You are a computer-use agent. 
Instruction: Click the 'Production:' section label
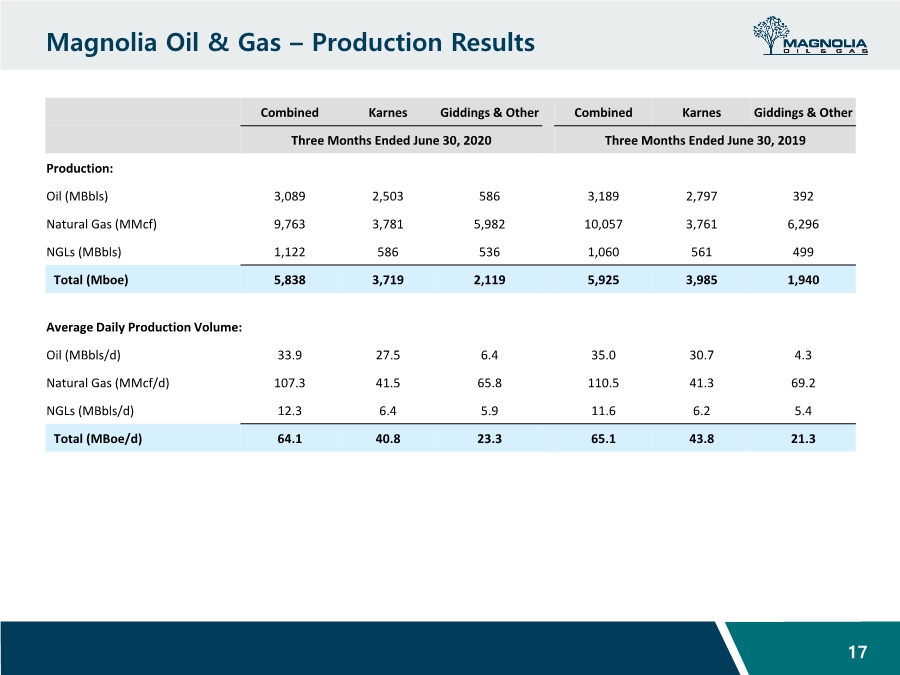(80, 169)
